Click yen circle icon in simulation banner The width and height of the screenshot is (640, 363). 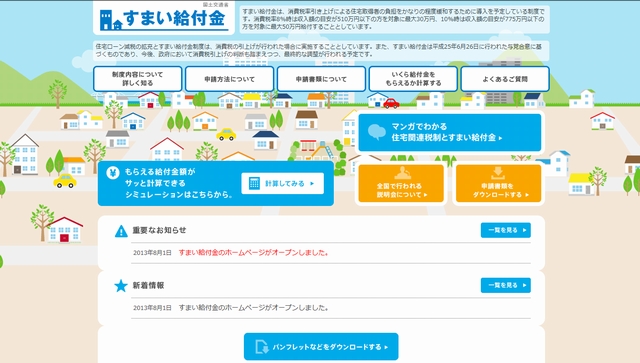(x=113, y=172)
